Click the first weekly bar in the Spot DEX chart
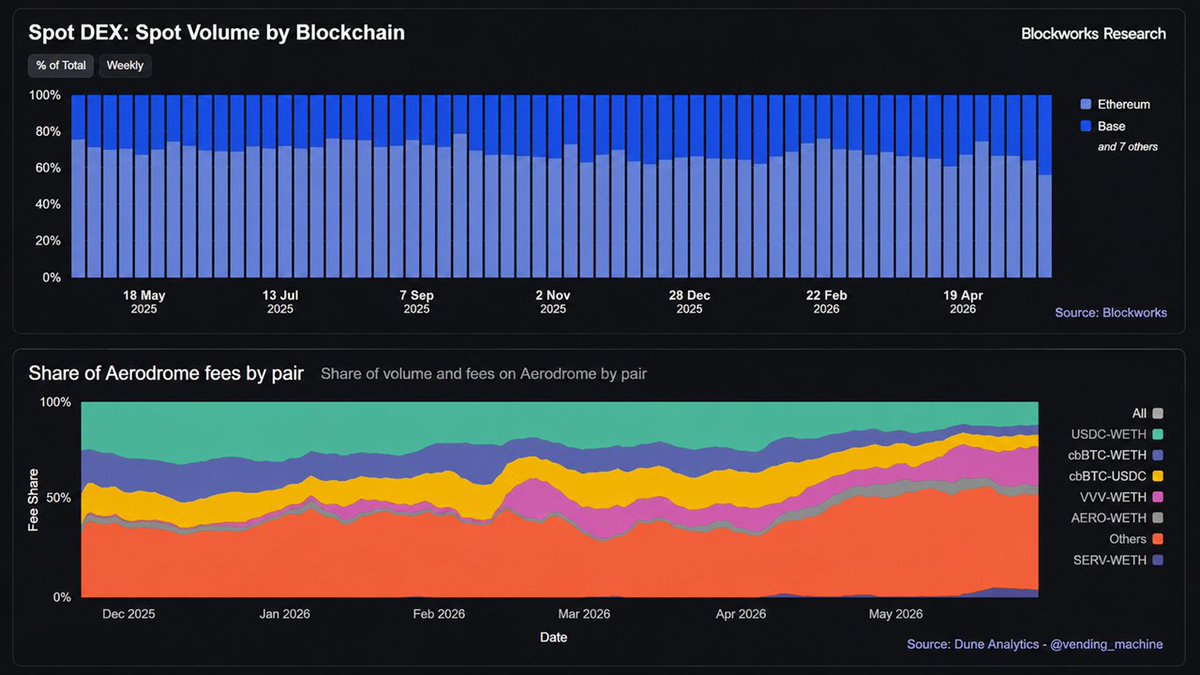 pyautogui.click(x=79, y=186)
